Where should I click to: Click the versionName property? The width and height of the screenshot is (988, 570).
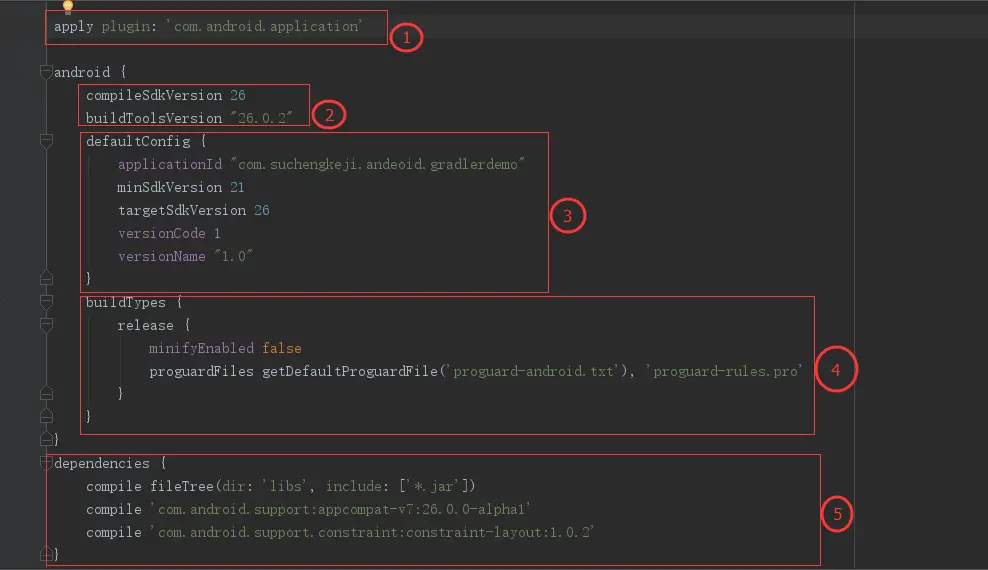coord(162,256)
